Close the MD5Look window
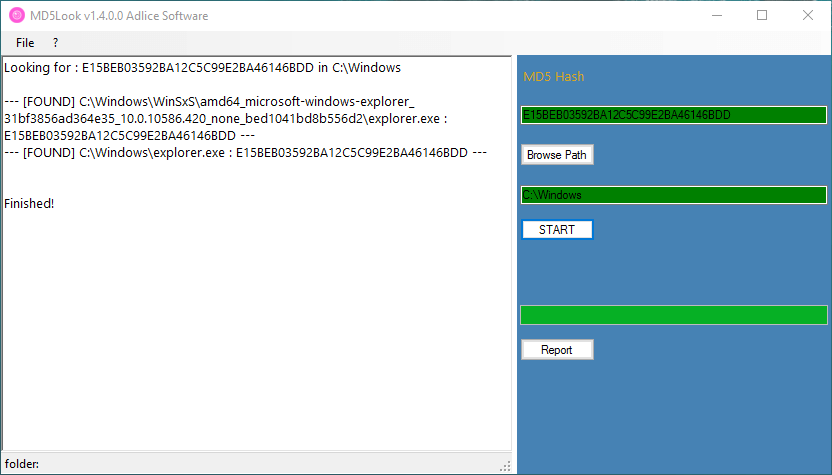Screen dimensions: 832x475 click(x=808, y=16)
